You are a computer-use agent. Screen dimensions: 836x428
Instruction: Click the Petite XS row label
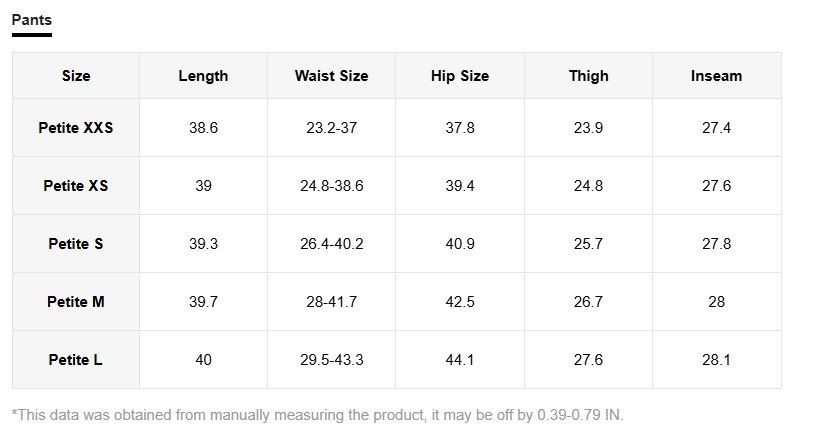tap(76, 186)
